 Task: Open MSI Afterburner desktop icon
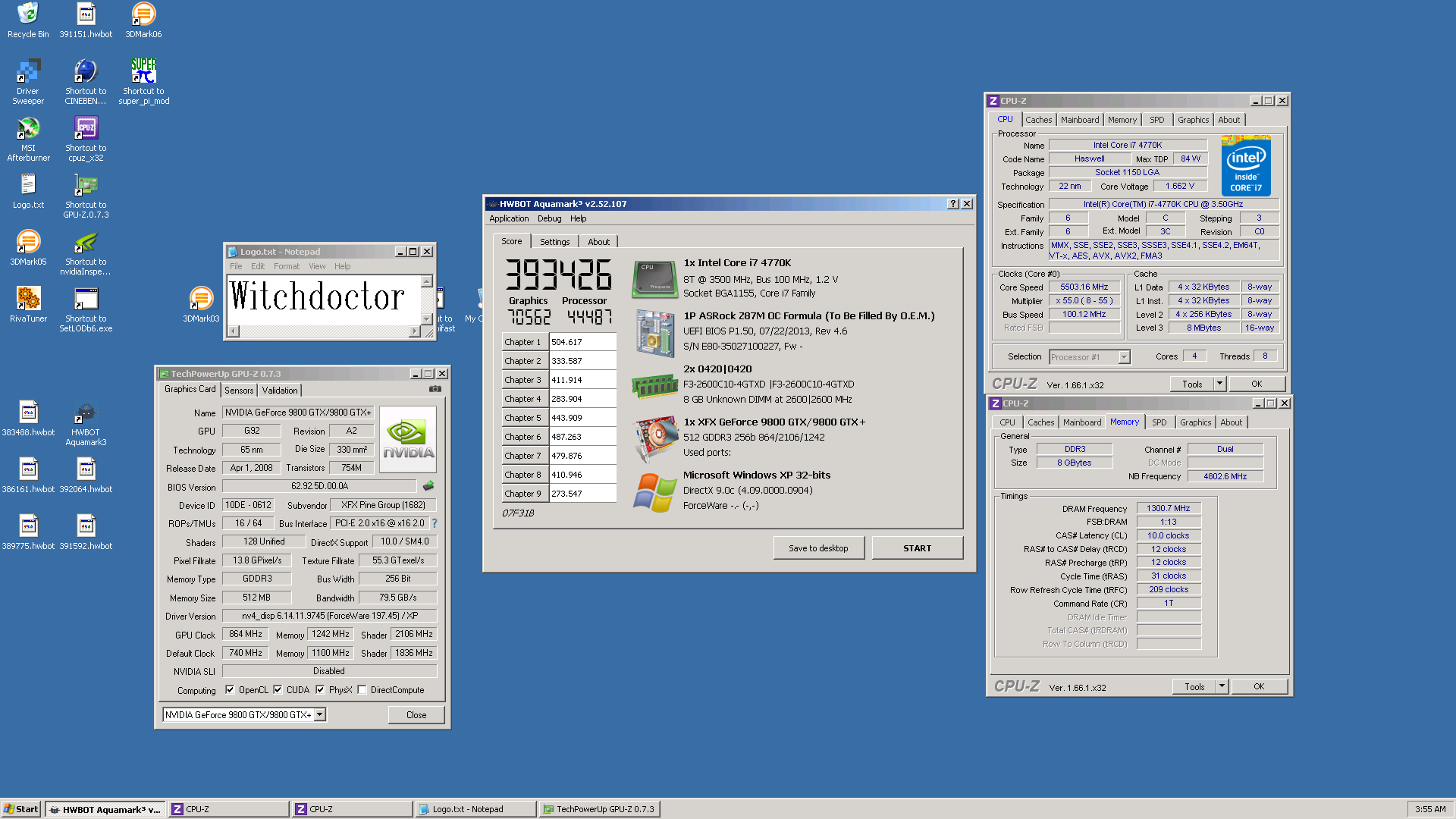coord(28,139)
